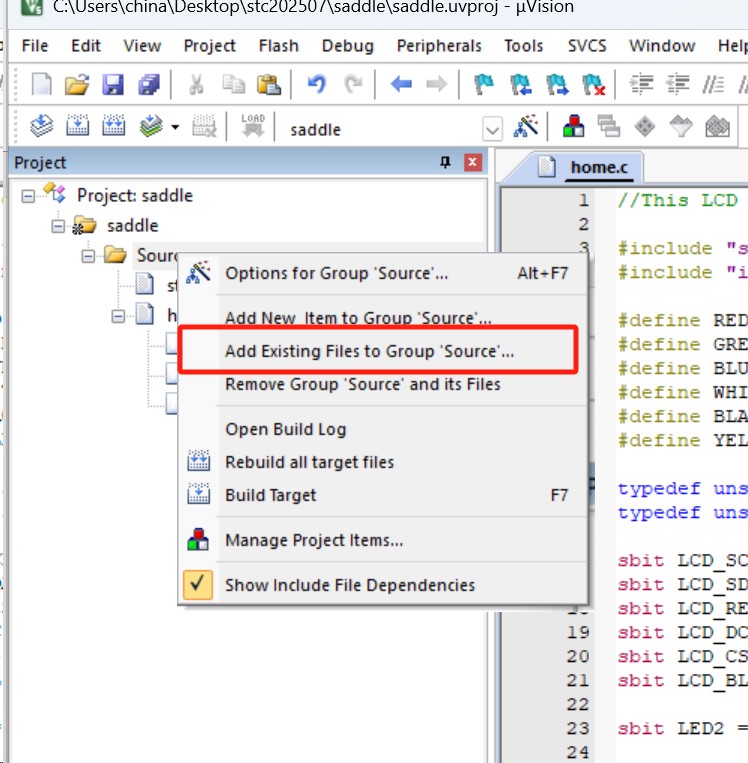The image size is (748, 763).
Task: Open Target Options via the magic wand icon
Action: coord(526,126)
